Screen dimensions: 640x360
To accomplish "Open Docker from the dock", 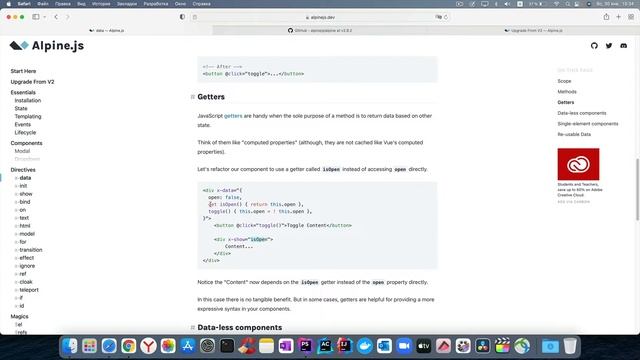I will pos(364,346).
